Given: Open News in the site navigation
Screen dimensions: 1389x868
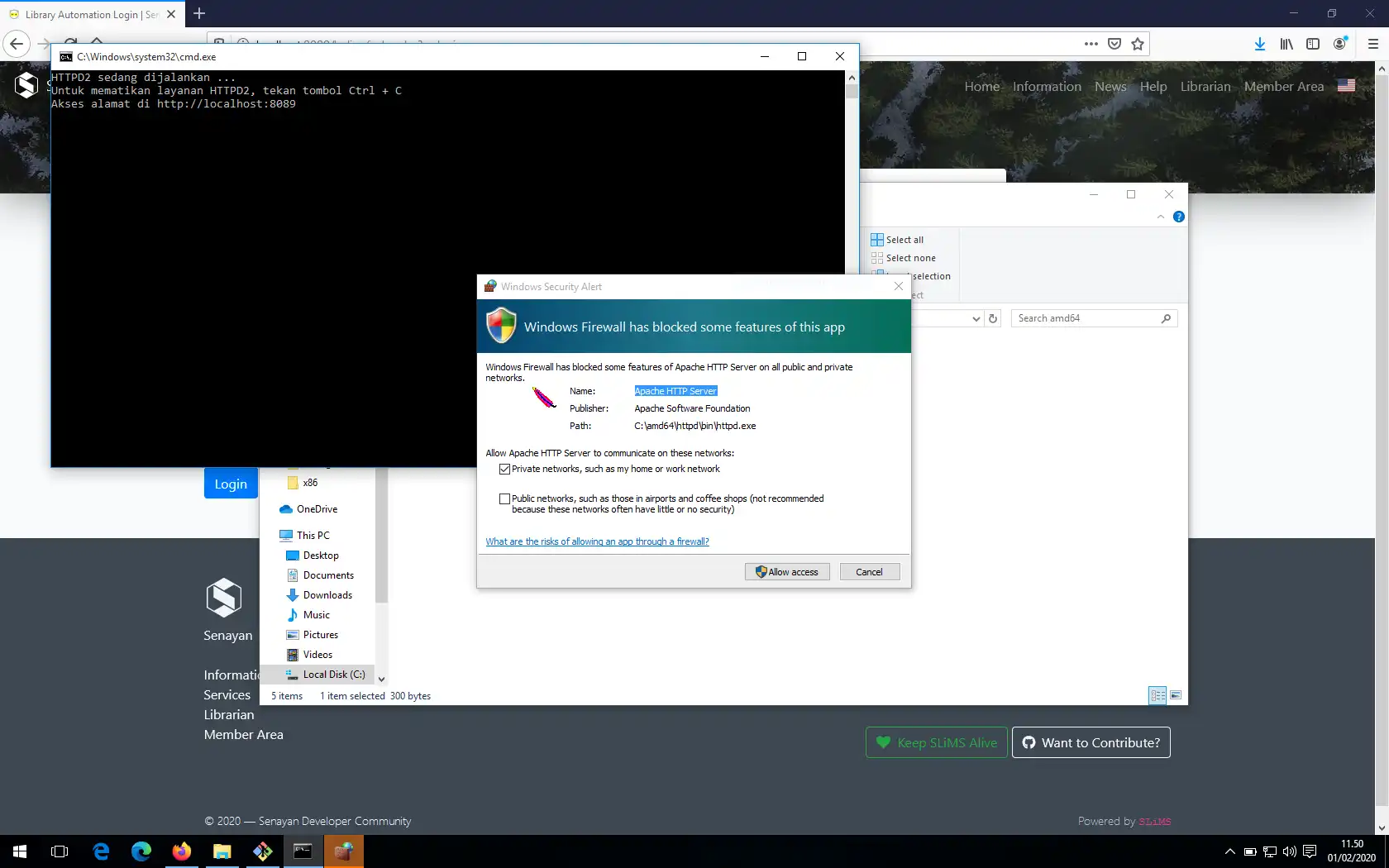Looking at the screenshot, I should click(1110, 86).
